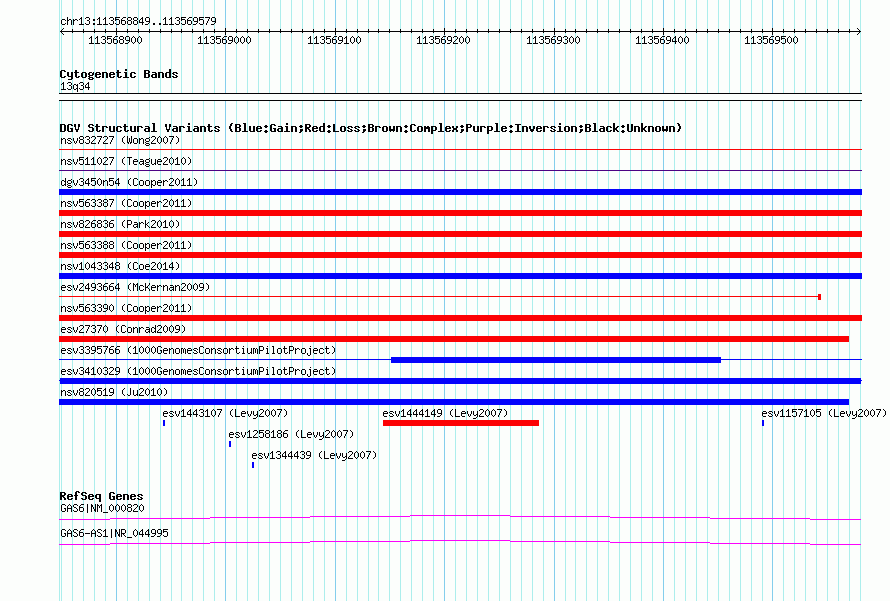Open variant label nsv511027 (Teague2010)
The height and width of the screenshot is (601, 890).
(126, 161)
